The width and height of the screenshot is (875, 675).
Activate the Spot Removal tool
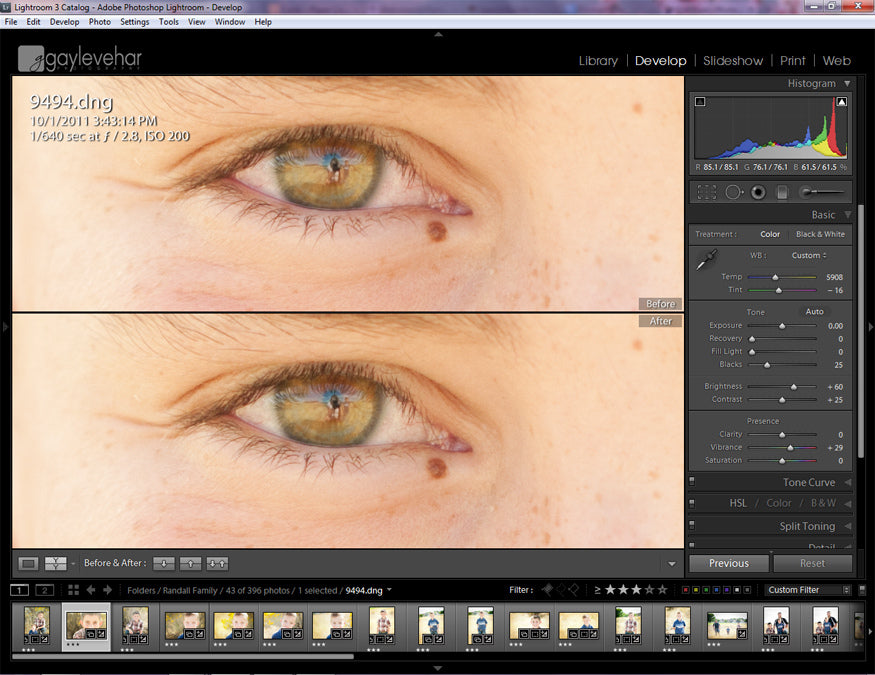pos(733,191)
